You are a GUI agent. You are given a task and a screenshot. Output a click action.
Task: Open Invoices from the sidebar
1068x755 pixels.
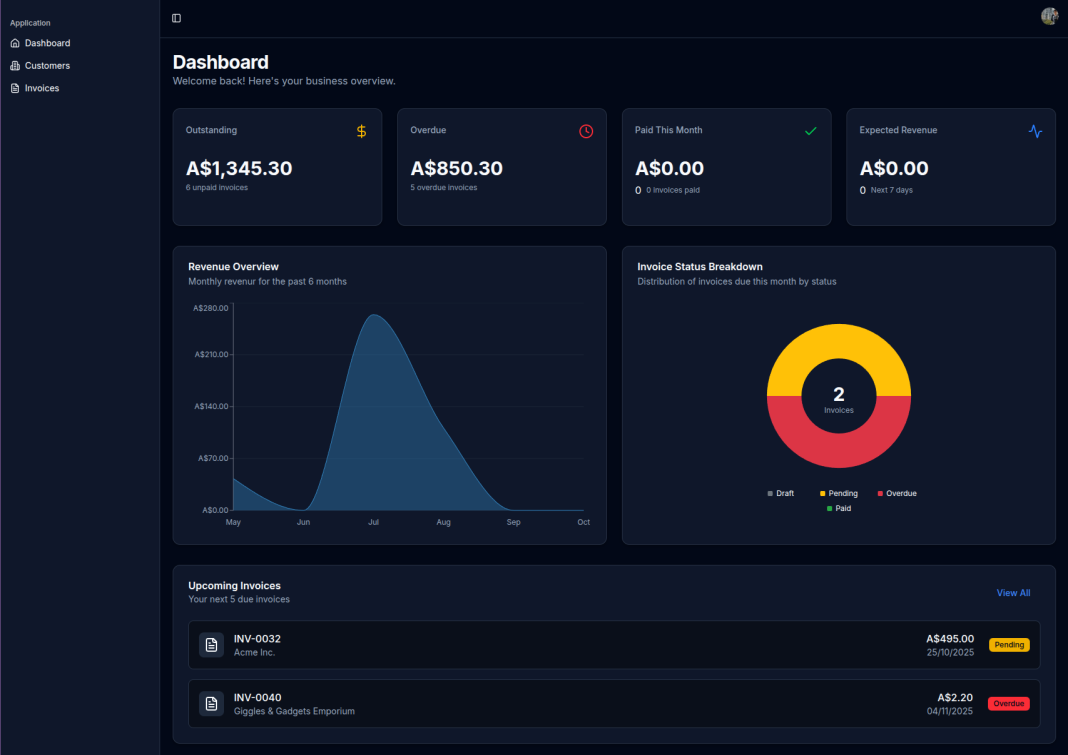[x=42, y=88]
